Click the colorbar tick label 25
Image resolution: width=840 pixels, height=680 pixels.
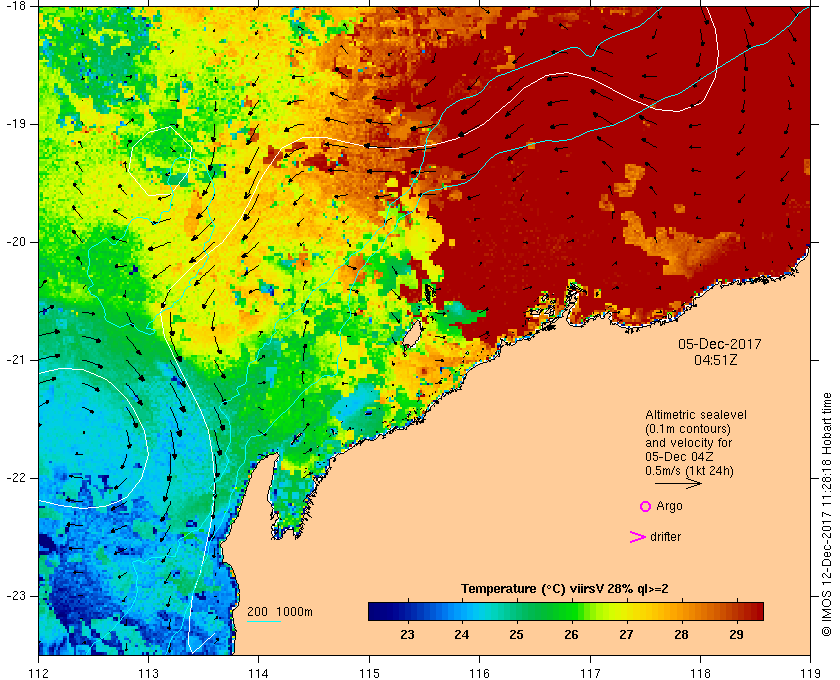click(x=516, y=635)
